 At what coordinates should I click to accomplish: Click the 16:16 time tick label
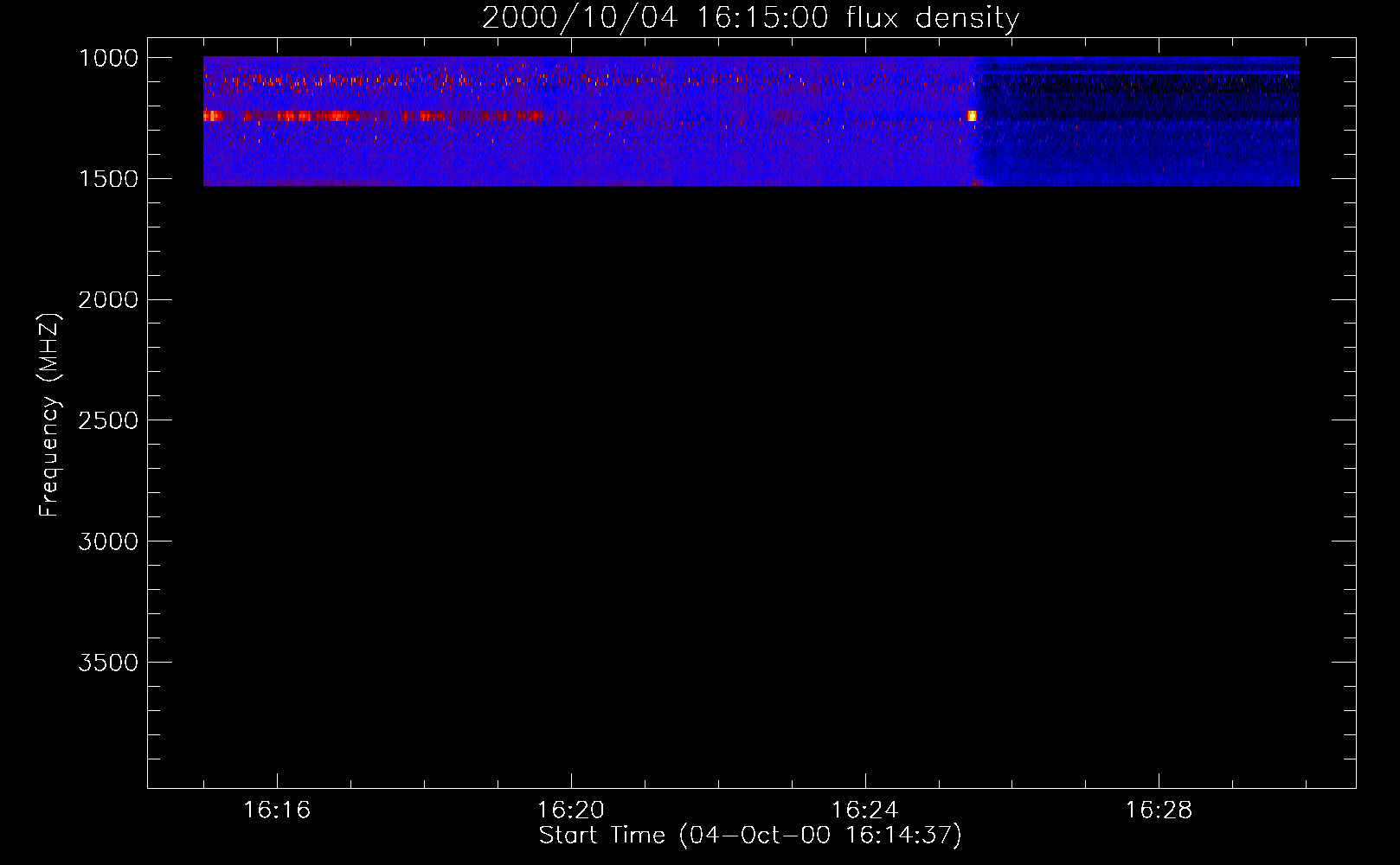coord(277,811)
